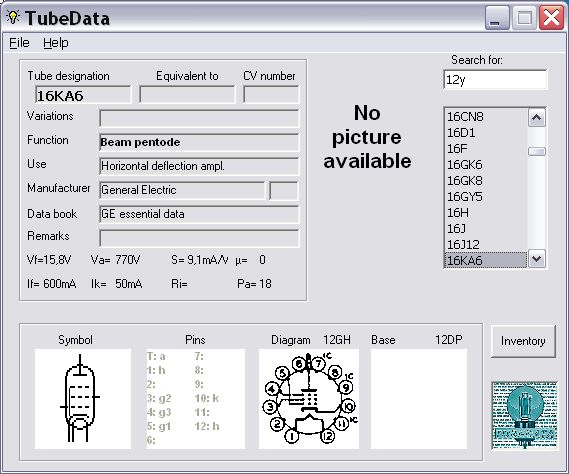Select 16J12 in the tube list
This screenshot has width=569, height=474.
(x=486, y=245)
